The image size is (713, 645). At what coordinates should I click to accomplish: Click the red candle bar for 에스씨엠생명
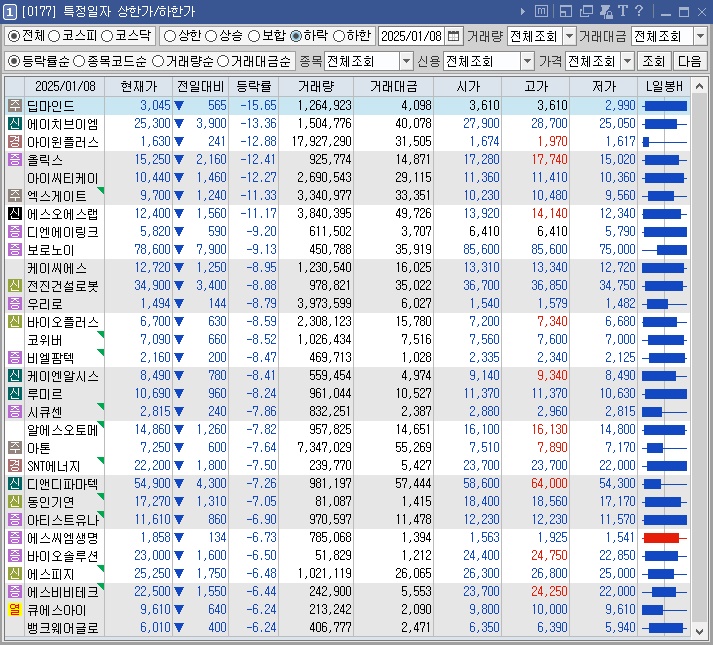coord(662,538)
